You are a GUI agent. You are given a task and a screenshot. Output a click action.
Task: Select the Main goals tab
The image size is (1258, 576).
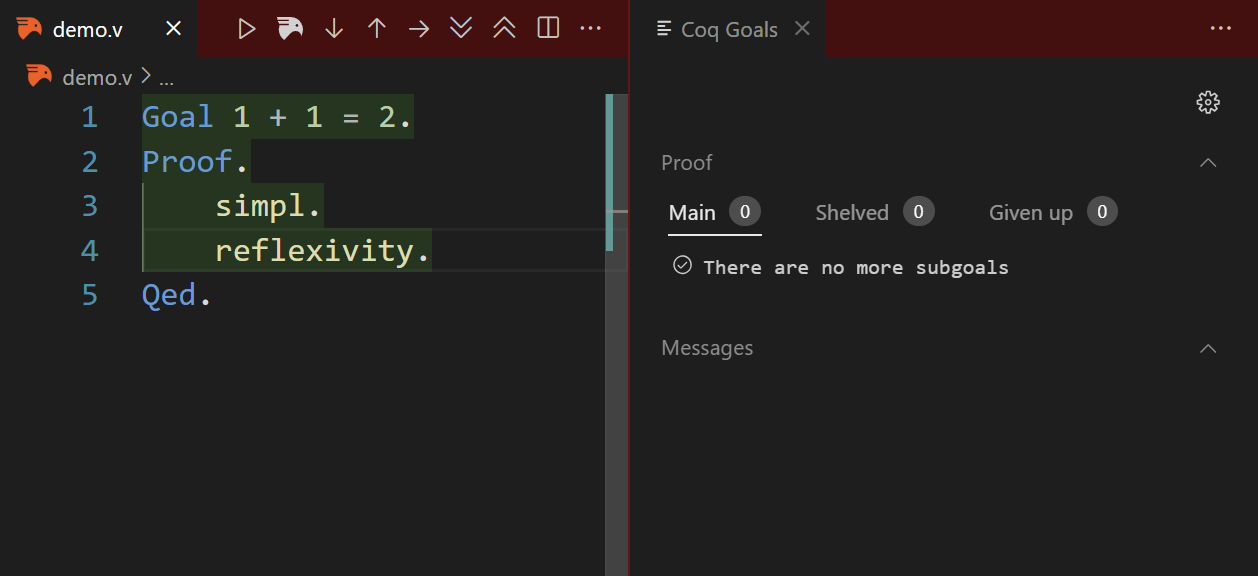[692, 212]
